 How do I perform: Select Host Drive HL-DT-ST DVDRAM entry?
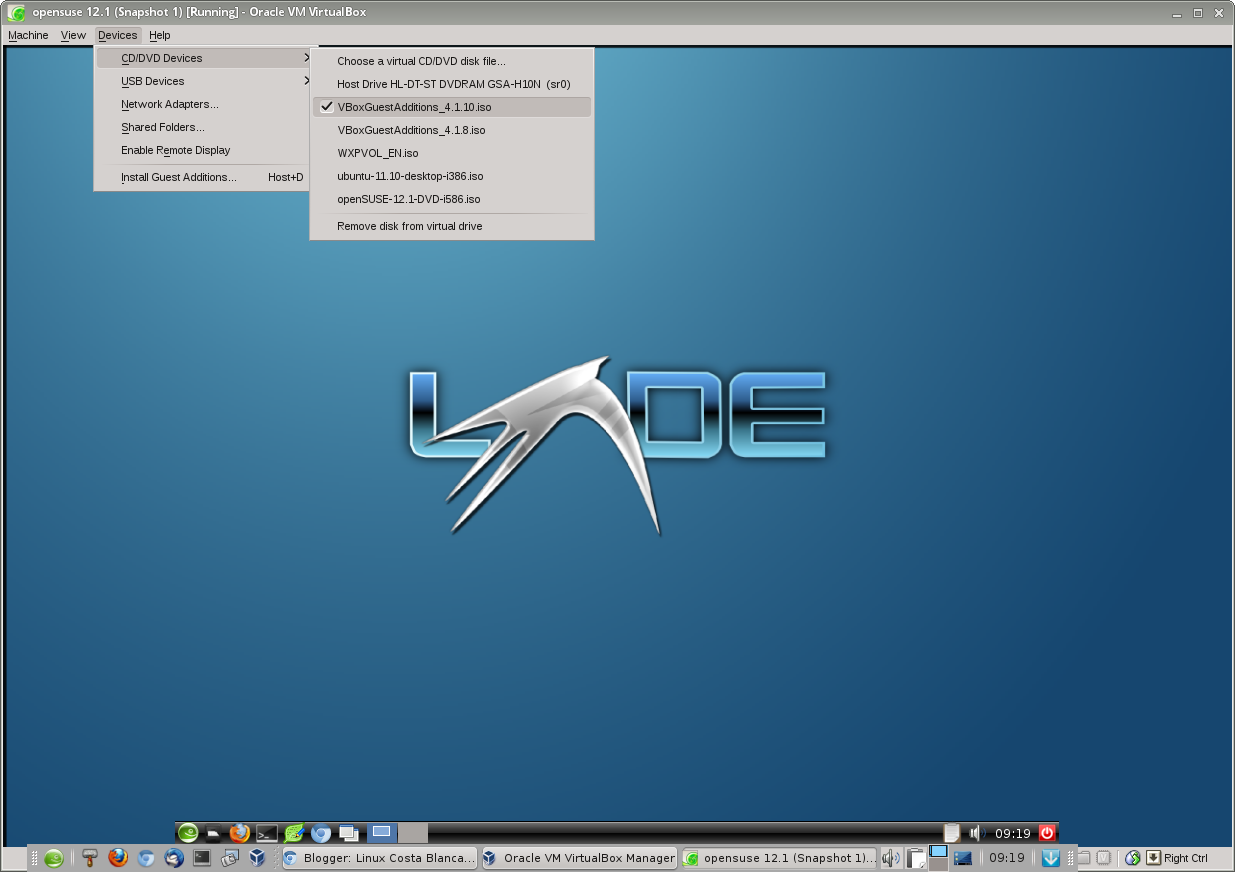452,84
